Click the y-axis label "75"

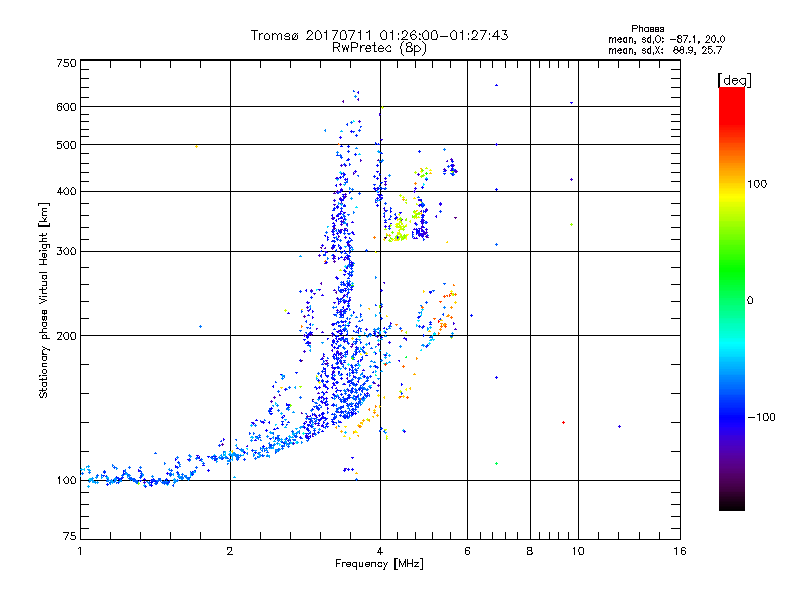[70, 536]
